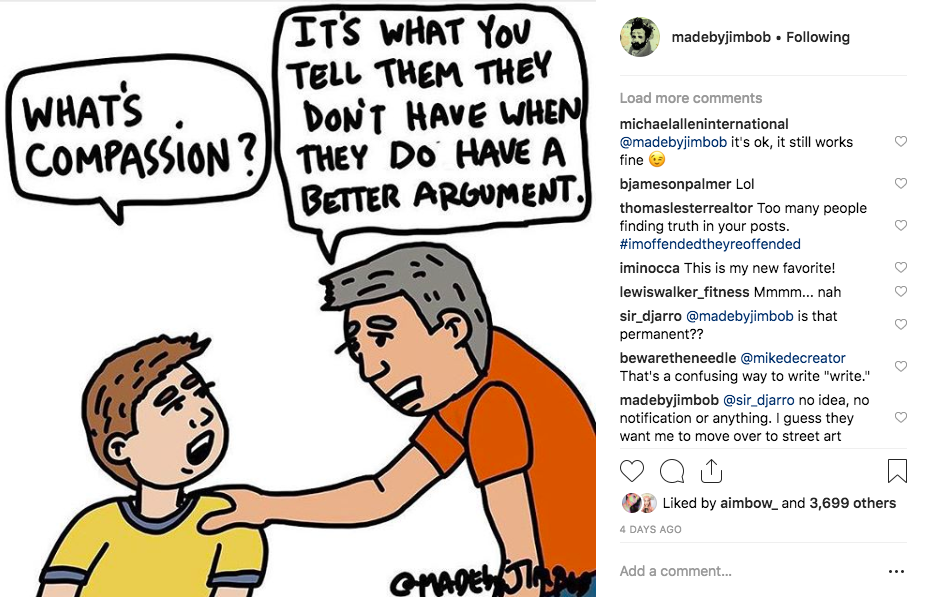Open aimbow_ profile from likes

[x=749, y=503]
